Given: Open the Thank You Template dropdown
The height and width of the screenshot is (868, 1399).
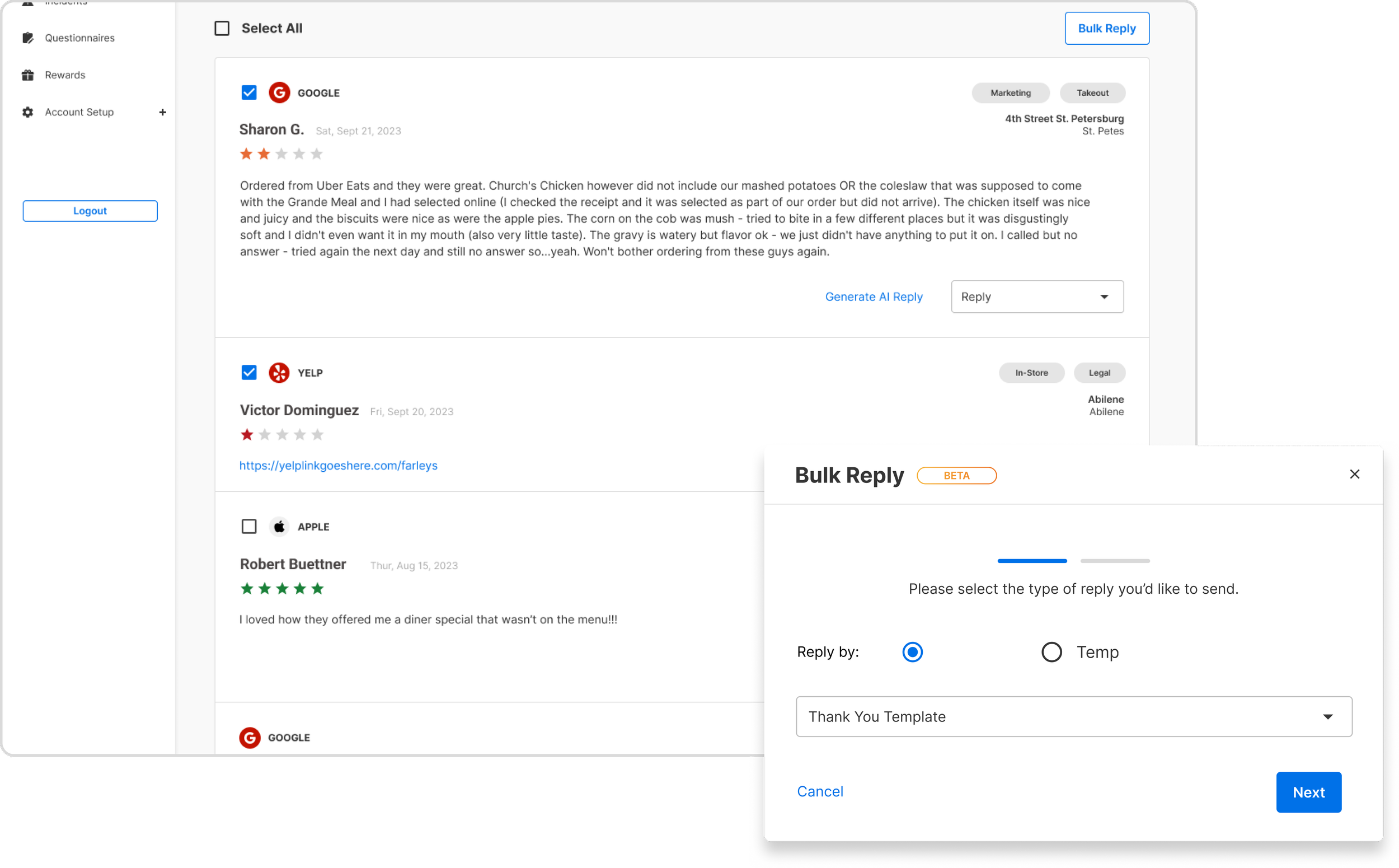Looking at the screenshot, I should [x=1073, y=716].
